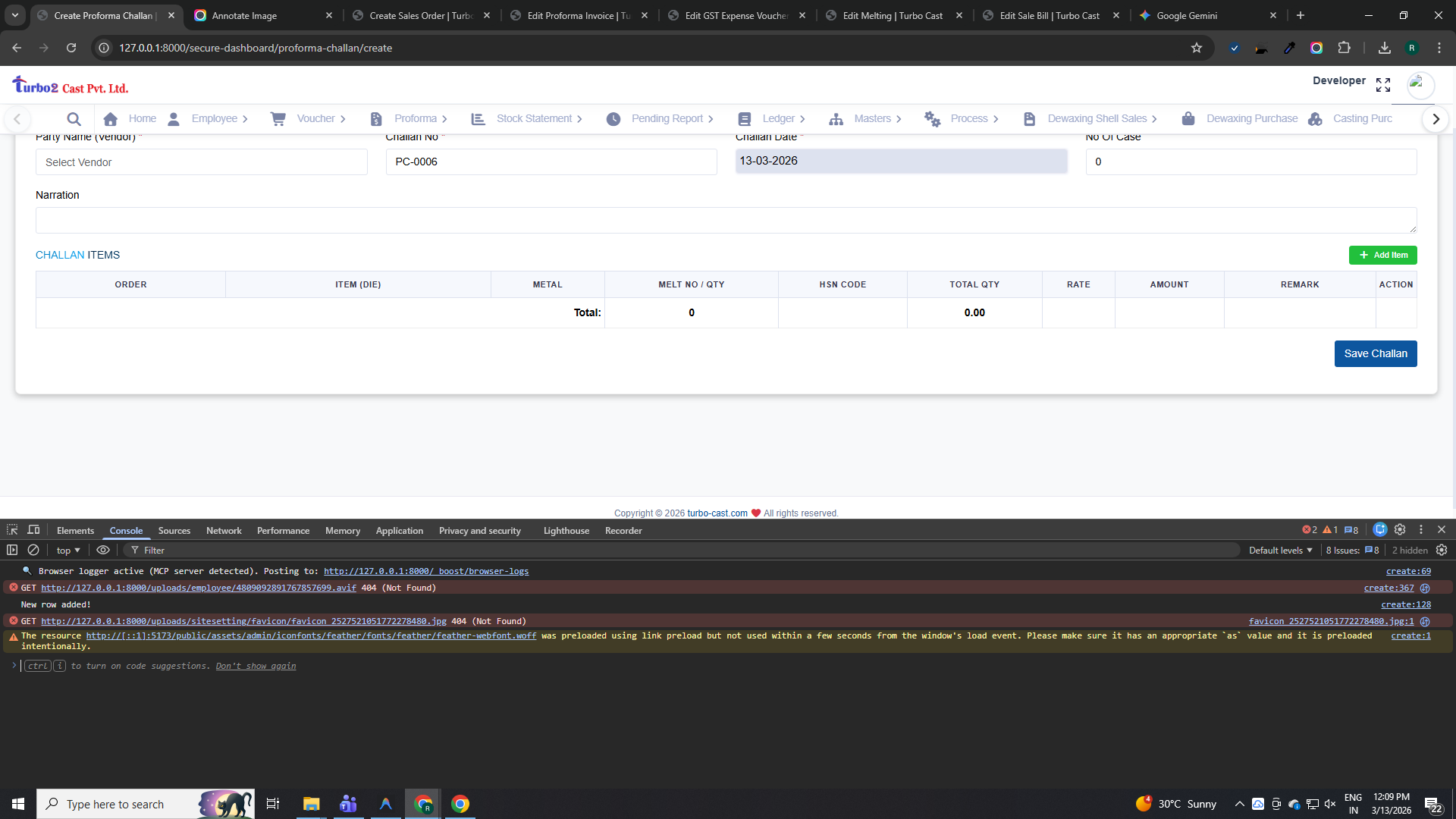The image size is (1456, 819).
Task: Select the inspect element picker icon
Action: pos(12,530)
